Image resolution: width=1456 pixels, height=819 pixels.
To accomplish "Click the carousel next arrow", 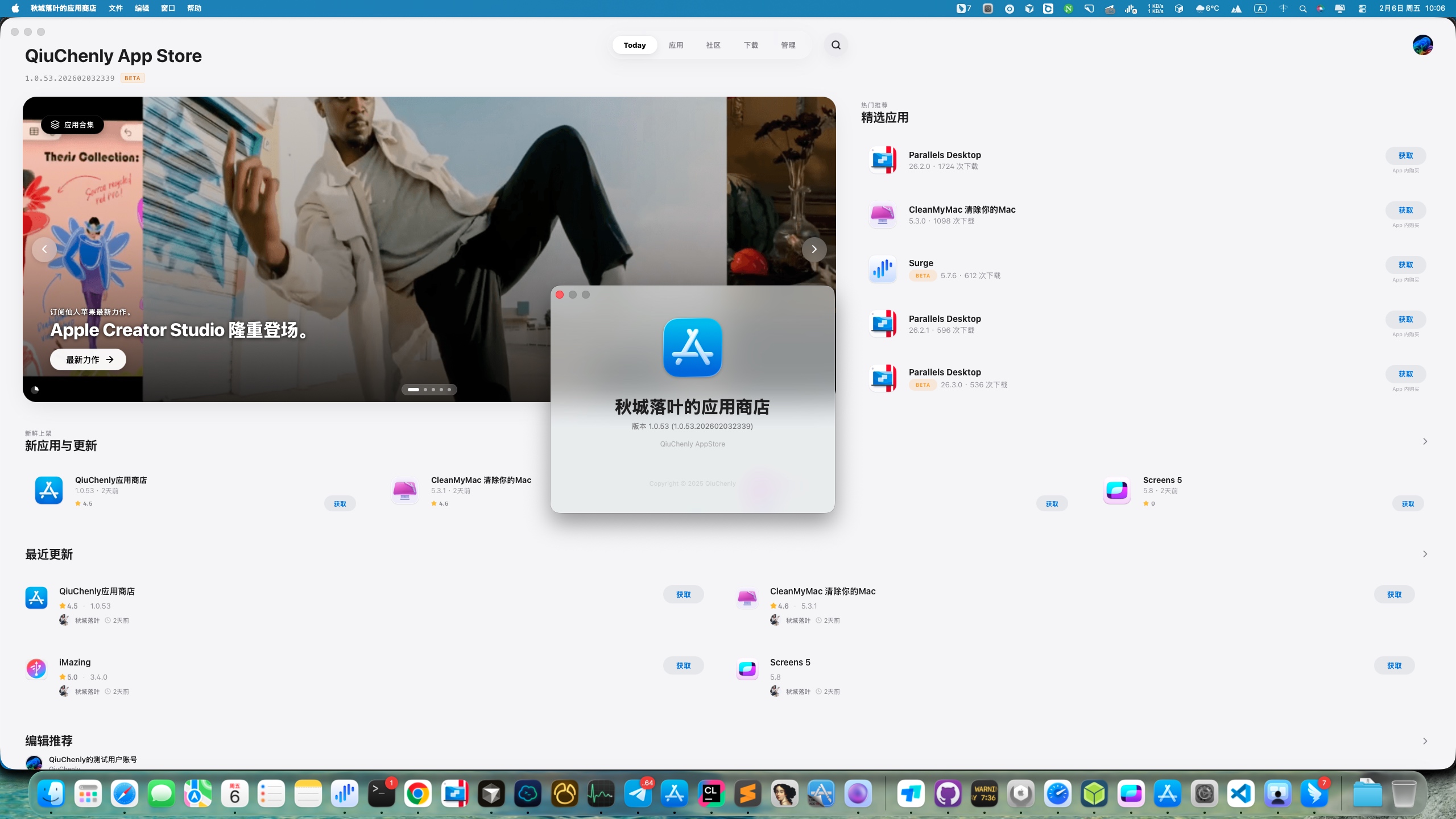I will [x=814, y=249].
